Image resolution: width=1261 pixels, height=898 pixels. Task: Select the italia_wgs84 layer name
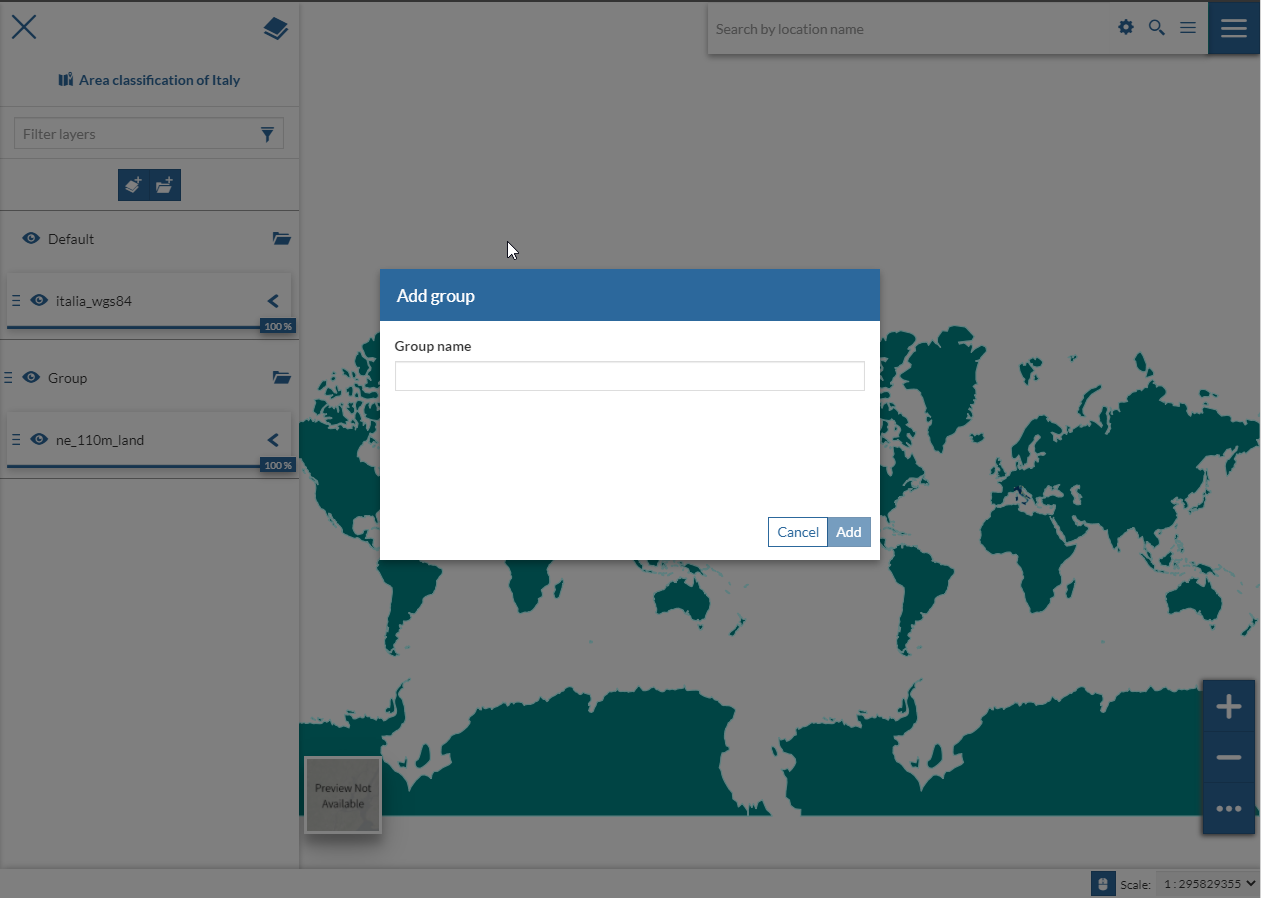(94, 300)
